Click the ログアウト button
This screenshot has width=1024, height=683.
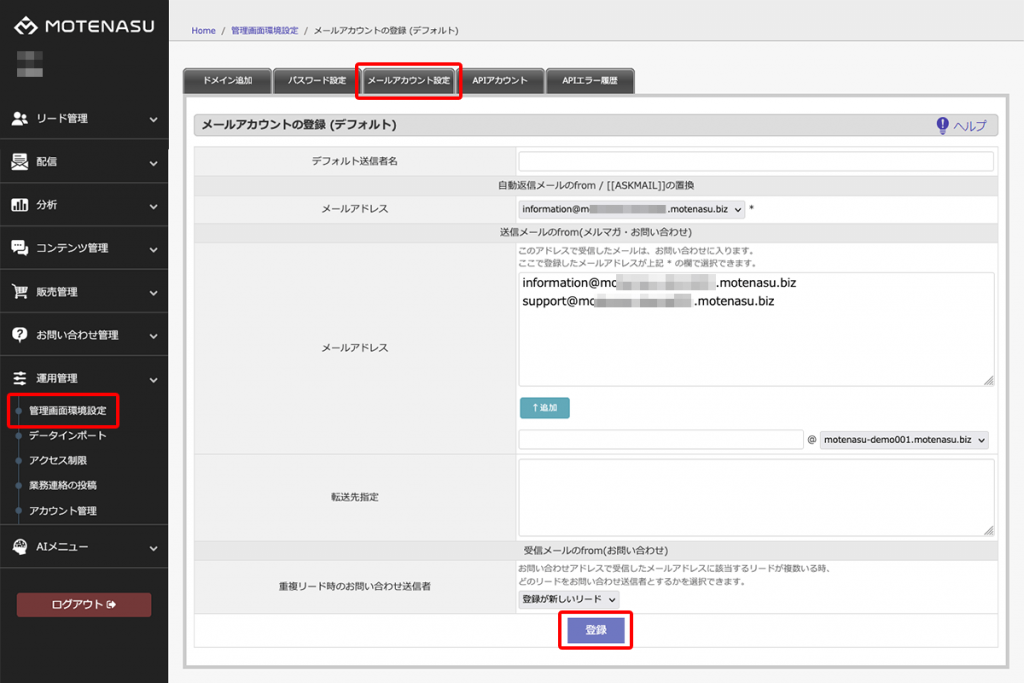tap(84, 604)
